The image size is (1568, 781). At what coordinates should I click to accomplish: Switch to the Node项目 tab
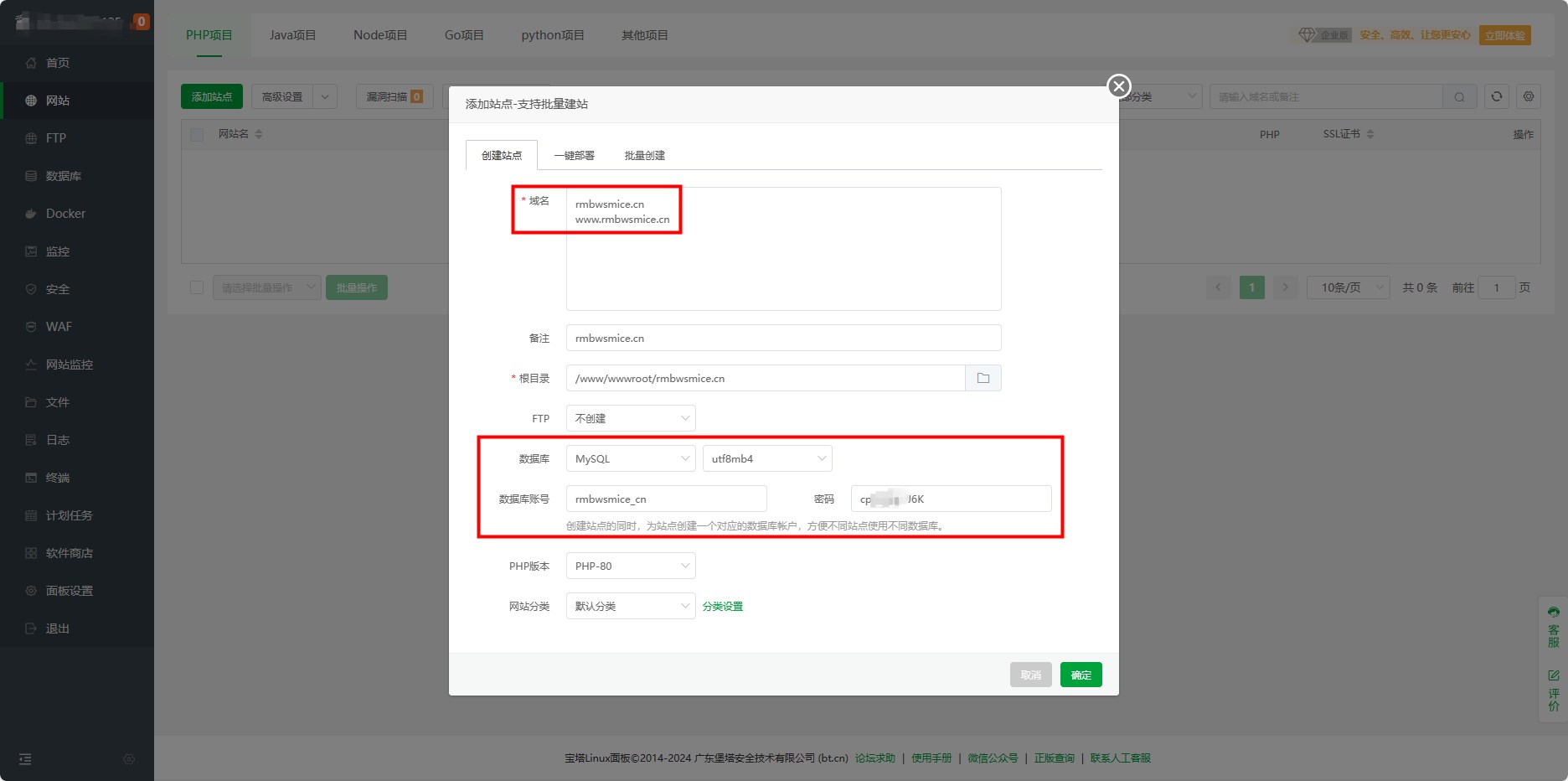coord(380,35)
